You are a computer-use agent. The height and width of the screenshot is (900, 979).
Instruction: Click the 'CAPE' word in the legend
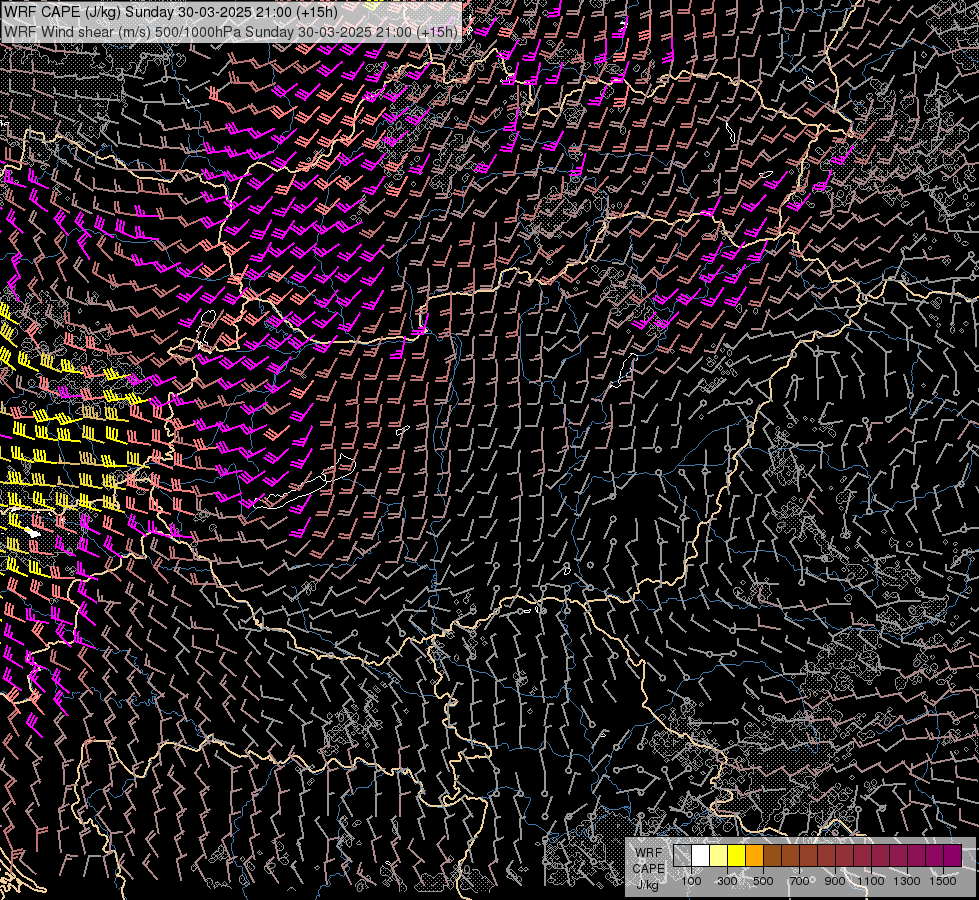(648, 868)
